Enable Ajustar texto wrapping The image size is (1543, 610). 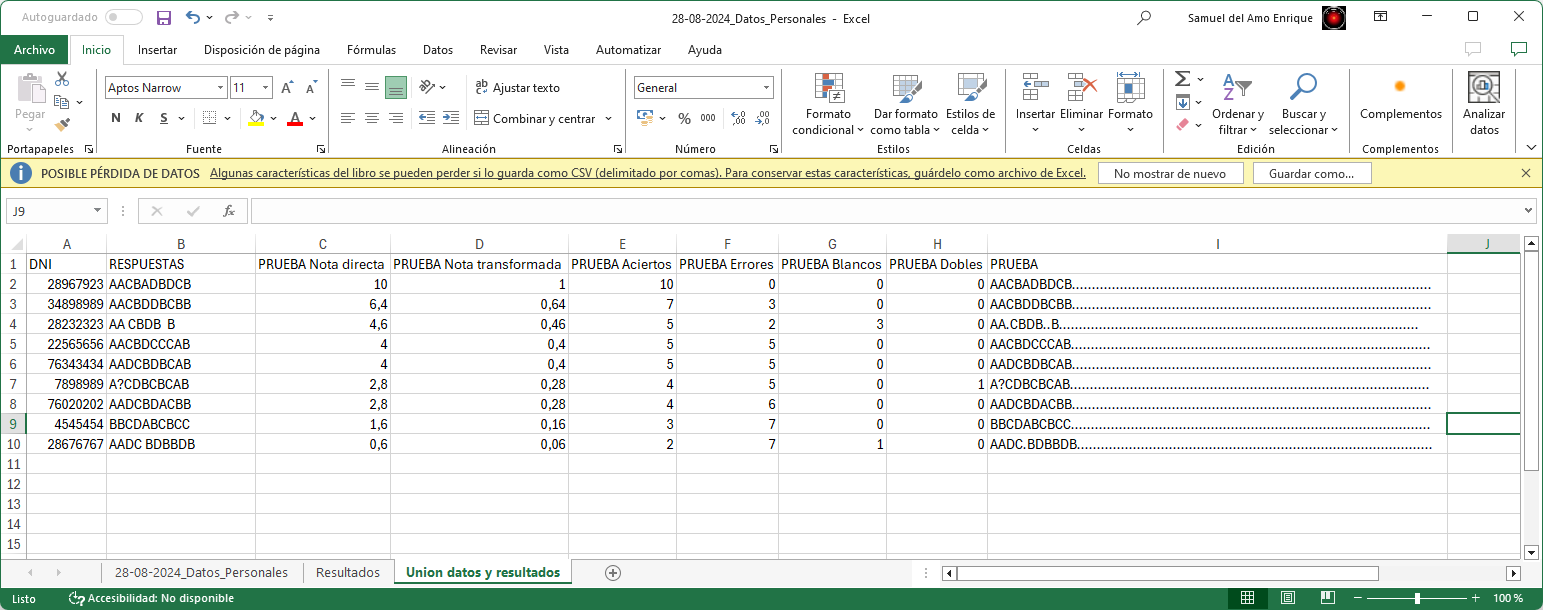pyautogui.click(x=517, y=88)
